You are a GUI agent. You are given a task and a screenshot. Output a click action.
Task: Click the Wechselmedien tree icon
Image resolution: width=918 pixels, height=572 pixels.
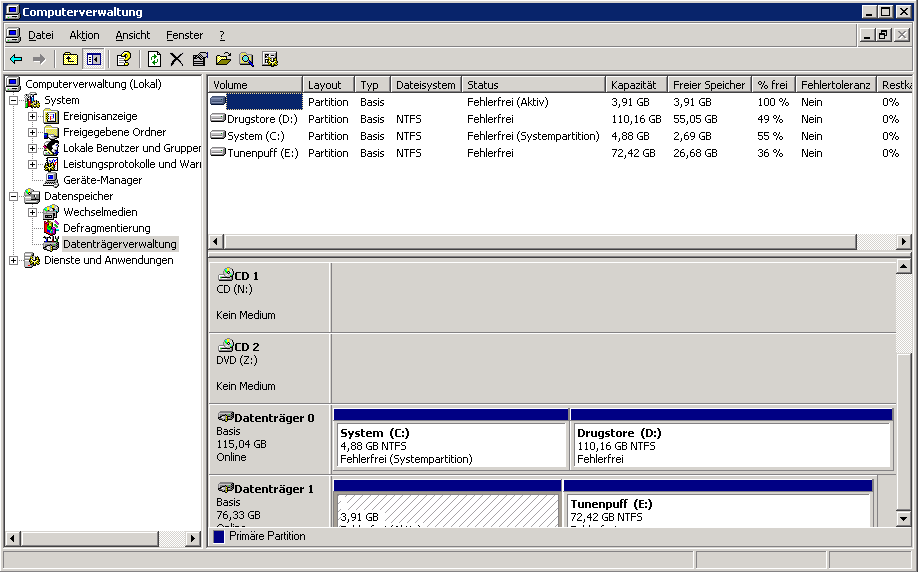coord(52,212)
